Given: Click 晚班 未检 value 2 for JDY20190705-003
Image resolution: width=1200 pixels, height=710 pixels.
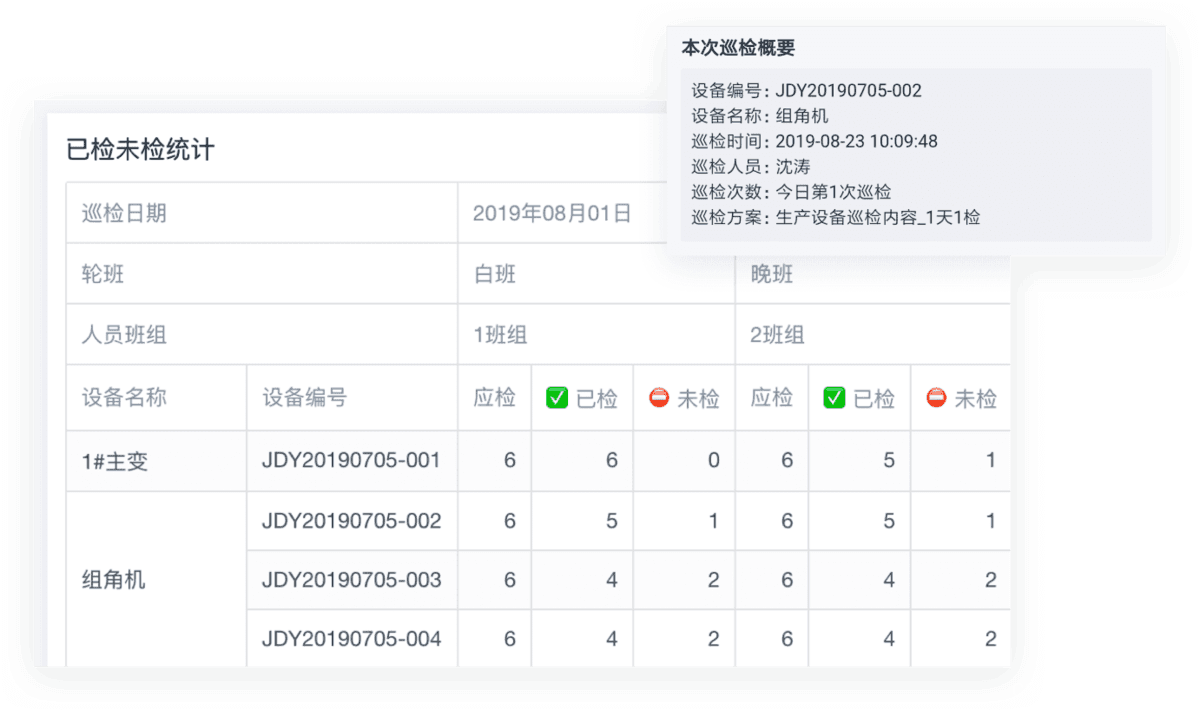Looking at the screenshot, I should [990, 580].
